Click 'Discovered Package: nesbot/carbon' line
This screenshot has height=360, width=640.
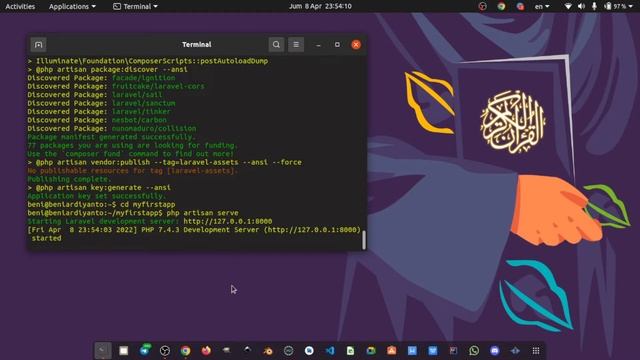[x=97, y=120]
